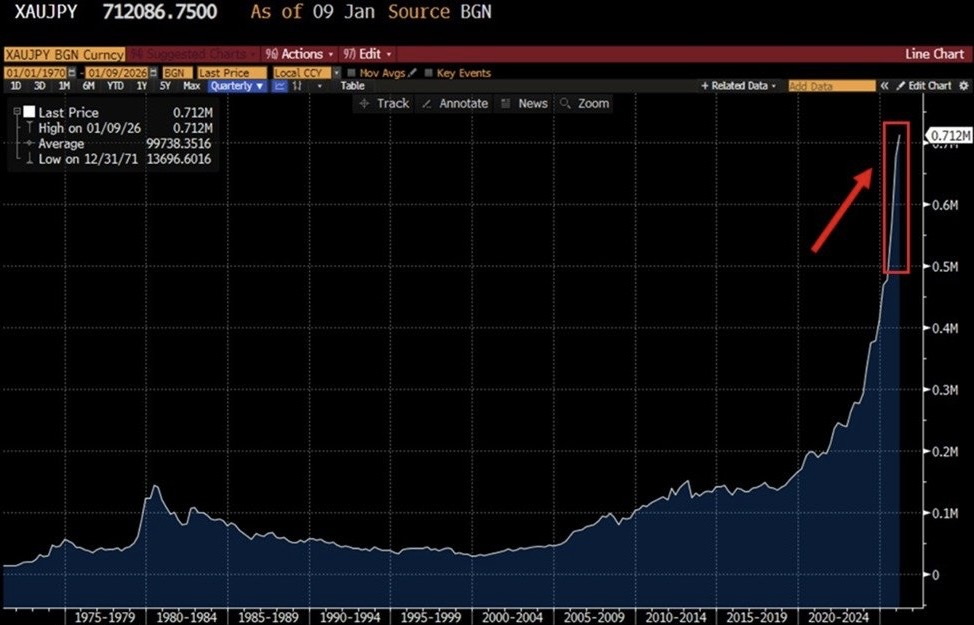Viewport: 974px width, 625px height.
Task: Click the double-chevron collapse icon
Action: click(x=884, y=86)
